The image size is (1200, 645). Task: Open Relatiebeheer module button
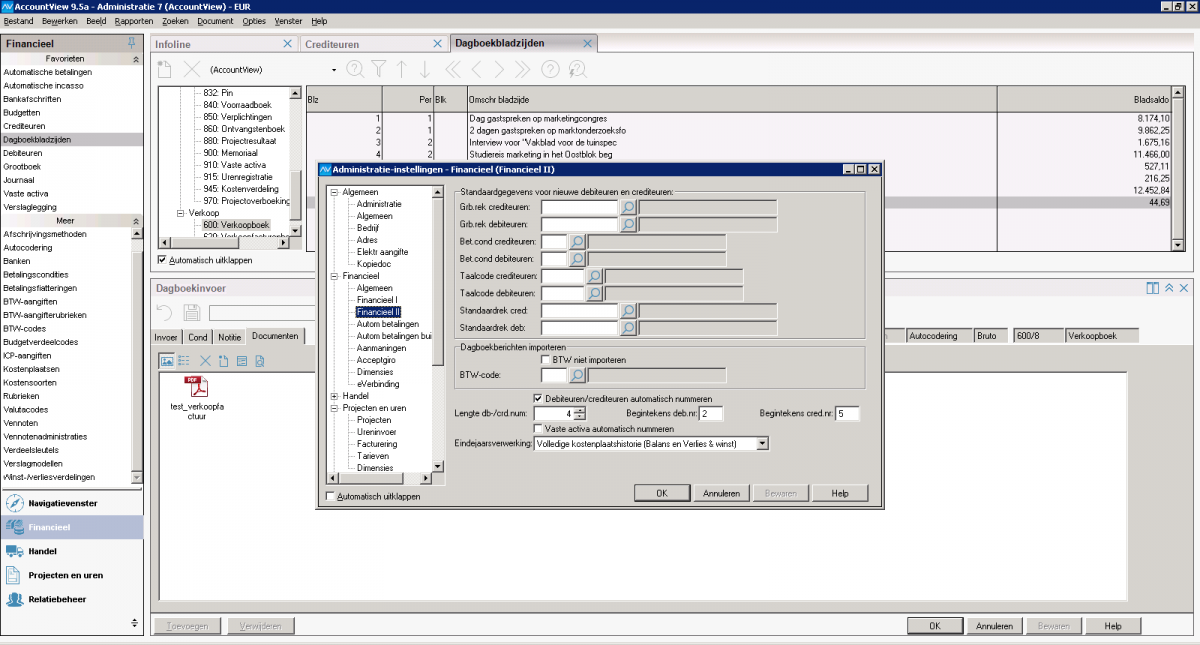72,599
